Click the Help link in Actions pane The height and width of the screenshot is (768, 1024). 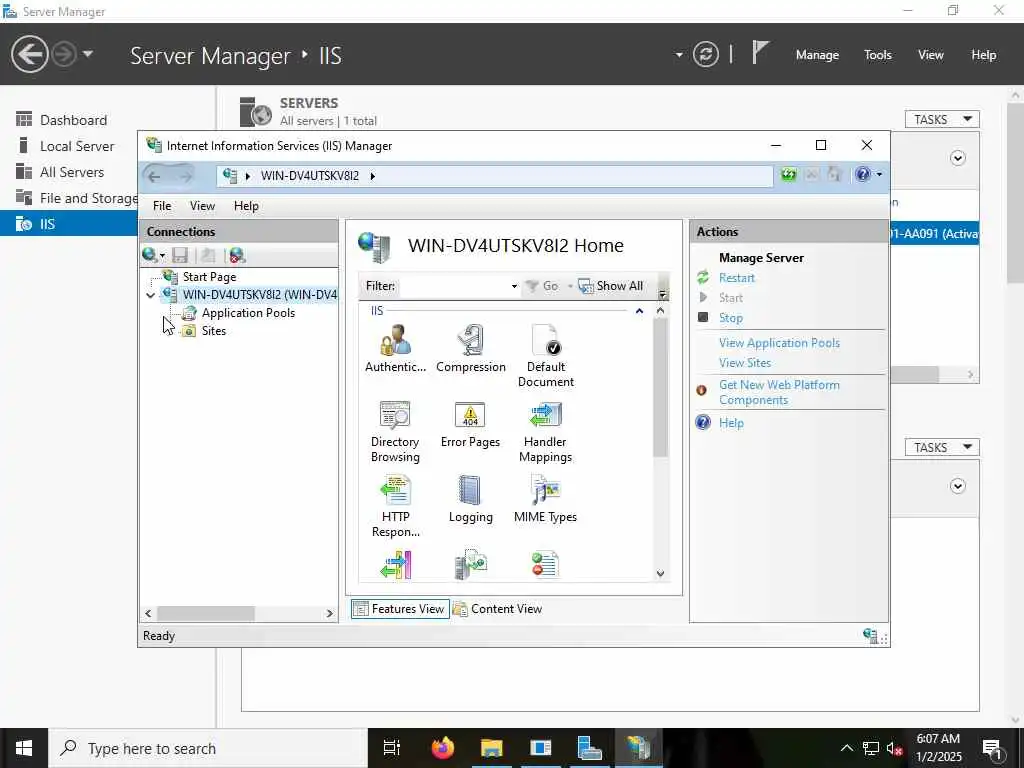(x=731, y=423)
